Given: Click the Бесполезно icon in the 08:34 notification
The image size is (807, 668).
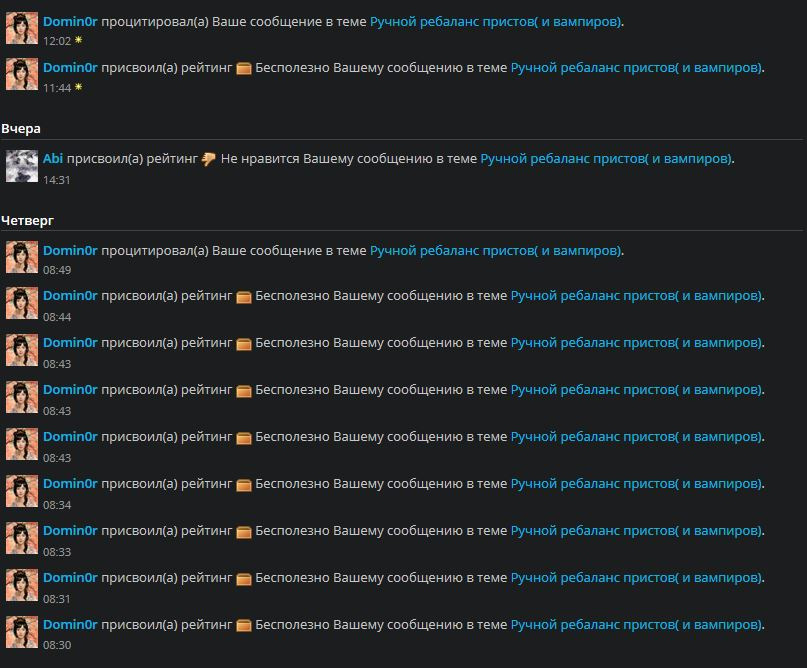Looking at the screenshot, I should (x=243, y=485).
